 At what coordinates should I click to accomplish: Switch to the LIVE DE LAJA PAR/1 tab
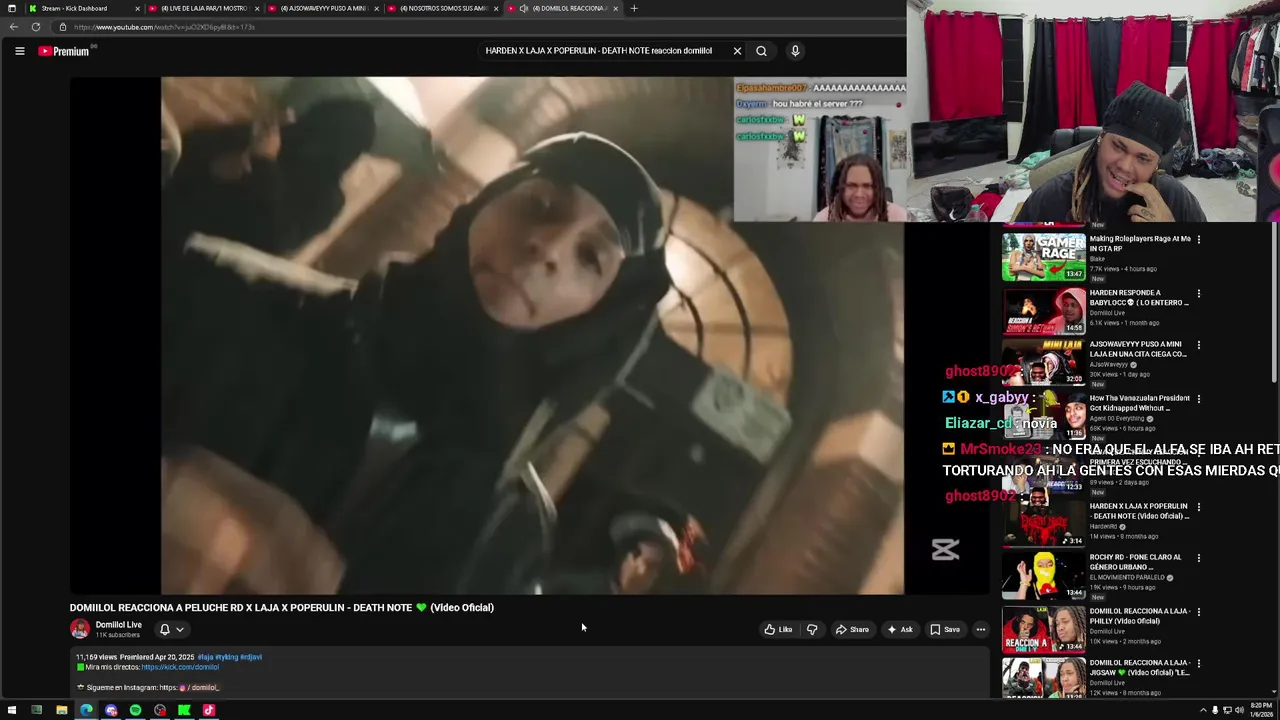203,8
